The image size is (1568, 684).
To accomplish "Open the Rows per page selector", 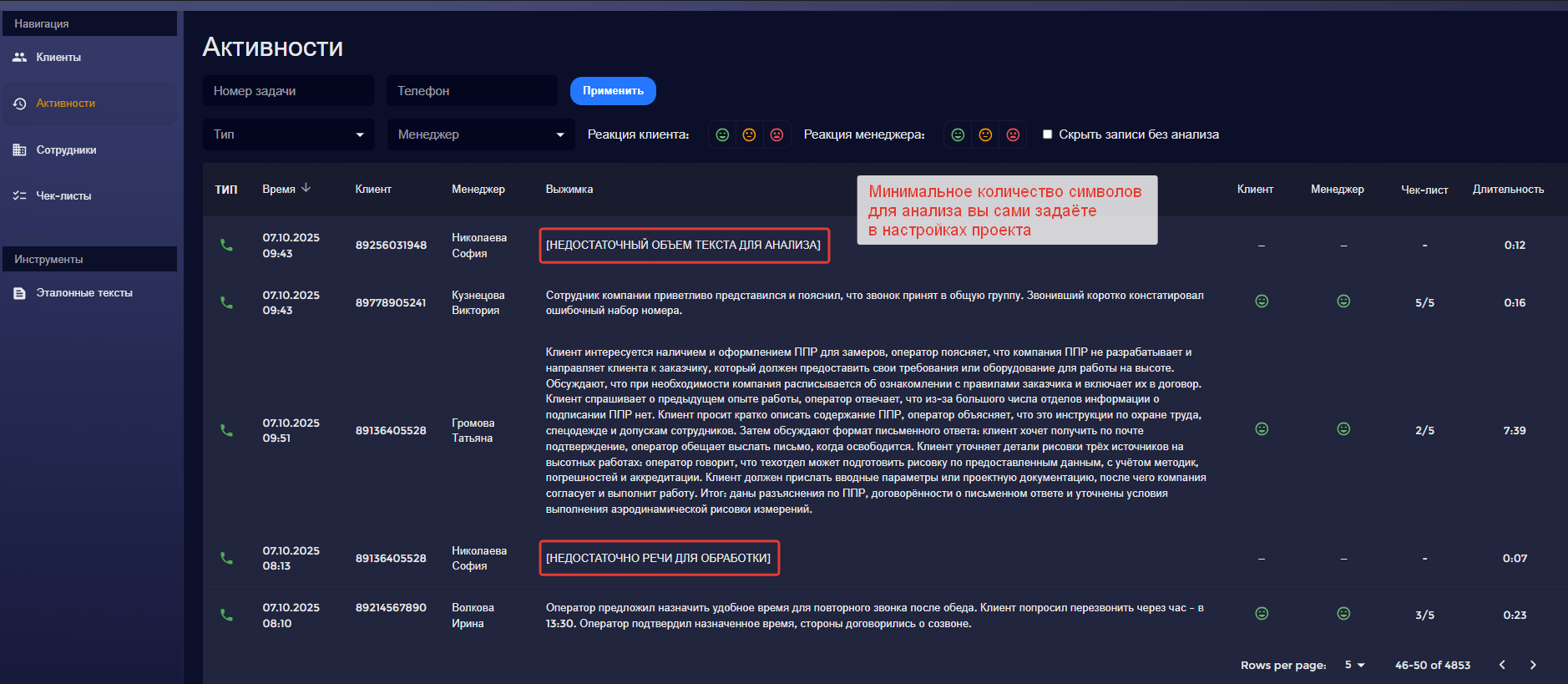I will click(x=1354, y=665).
